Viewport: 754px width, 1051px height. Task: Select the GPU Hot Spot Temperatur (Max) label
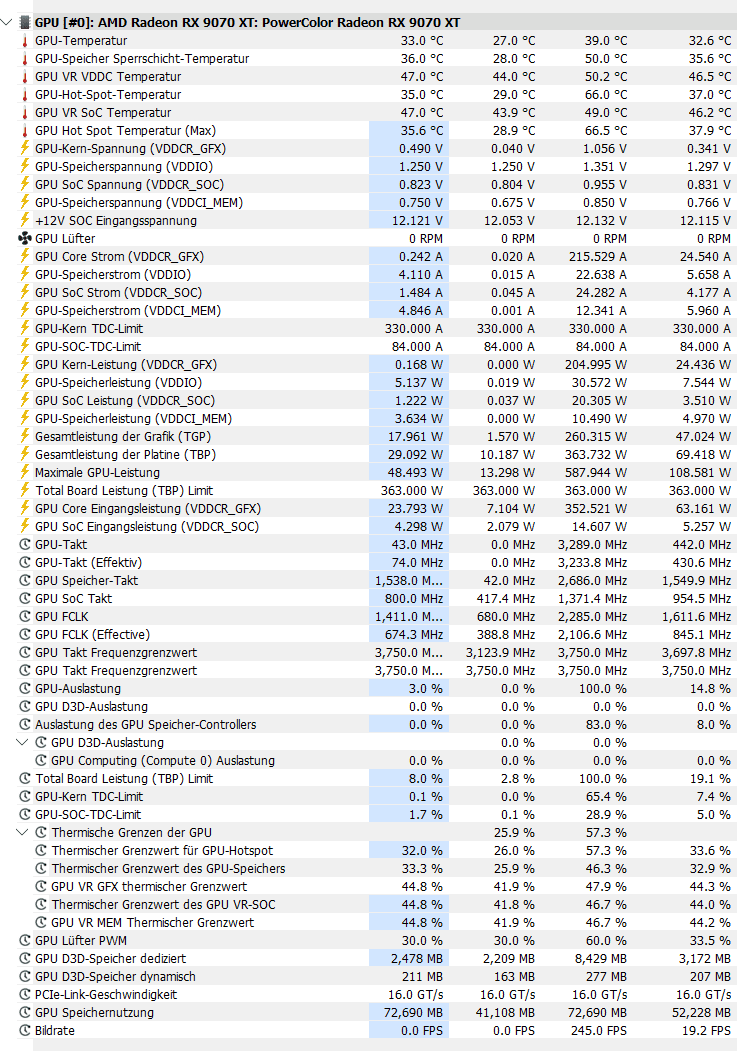(x=125, y=131)
